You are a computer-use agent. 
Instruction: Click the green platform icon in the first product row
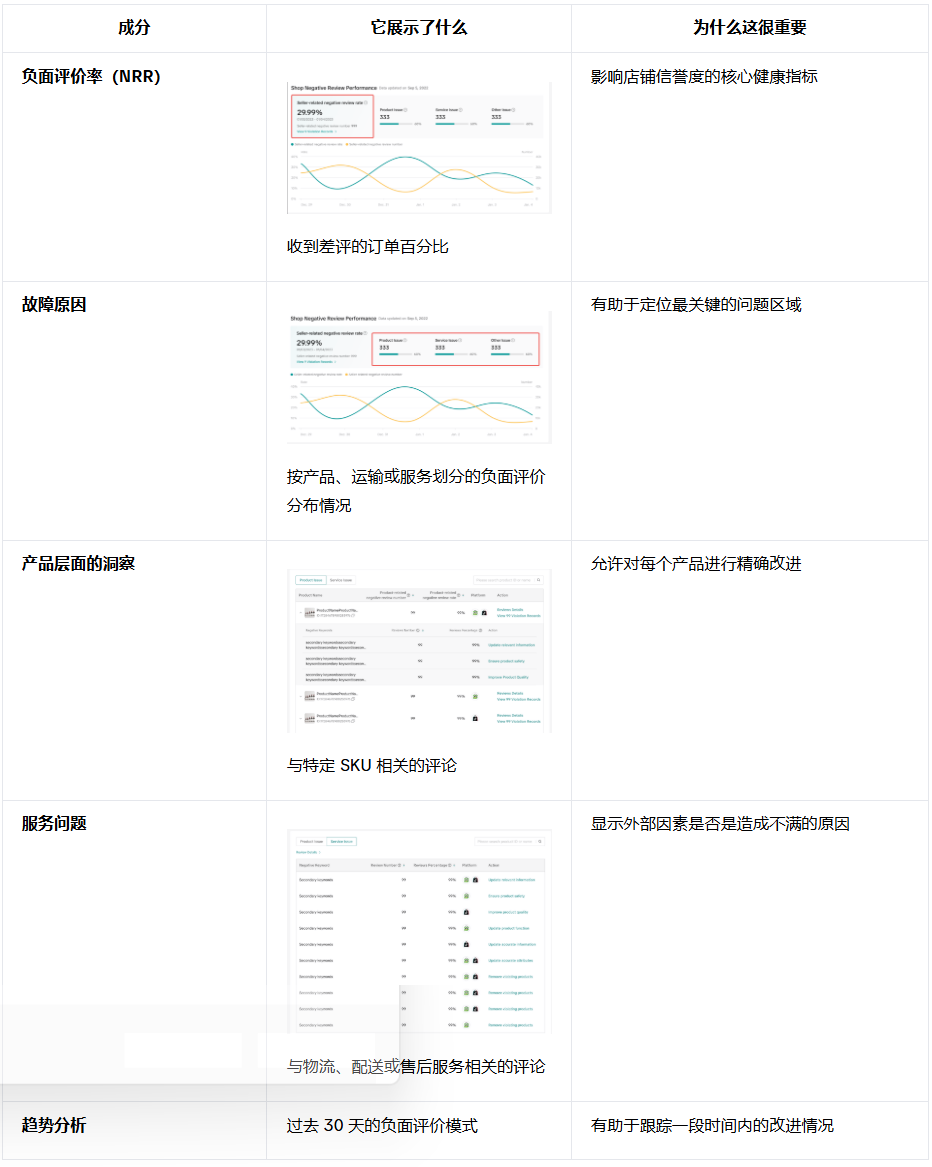475,612
